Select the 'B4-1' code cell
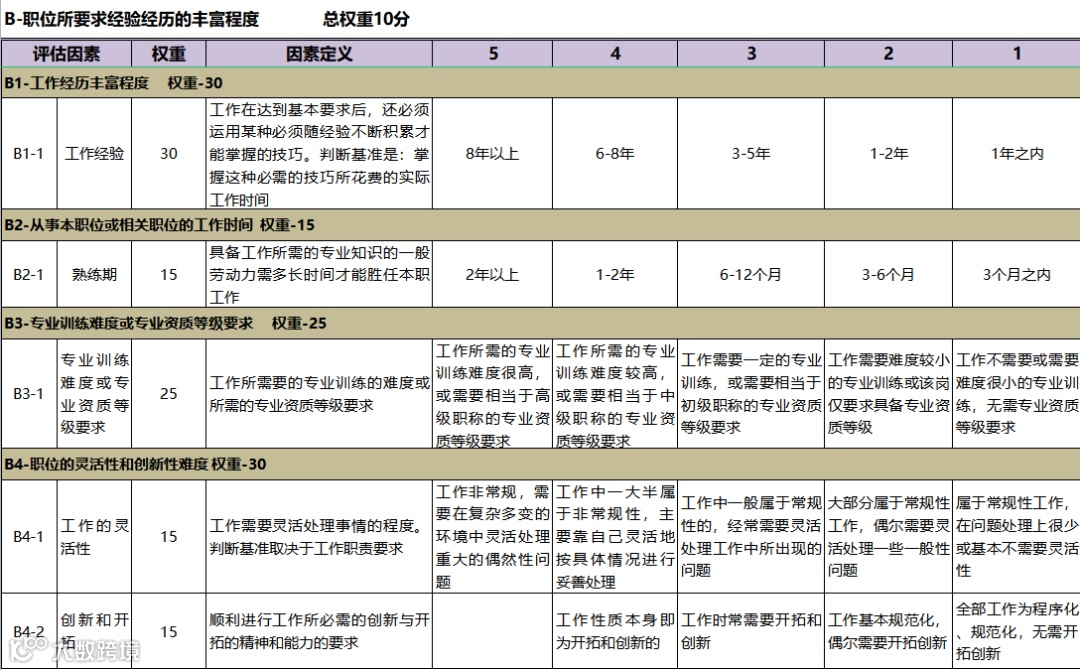1080x670 pixels. click(29, 536)
